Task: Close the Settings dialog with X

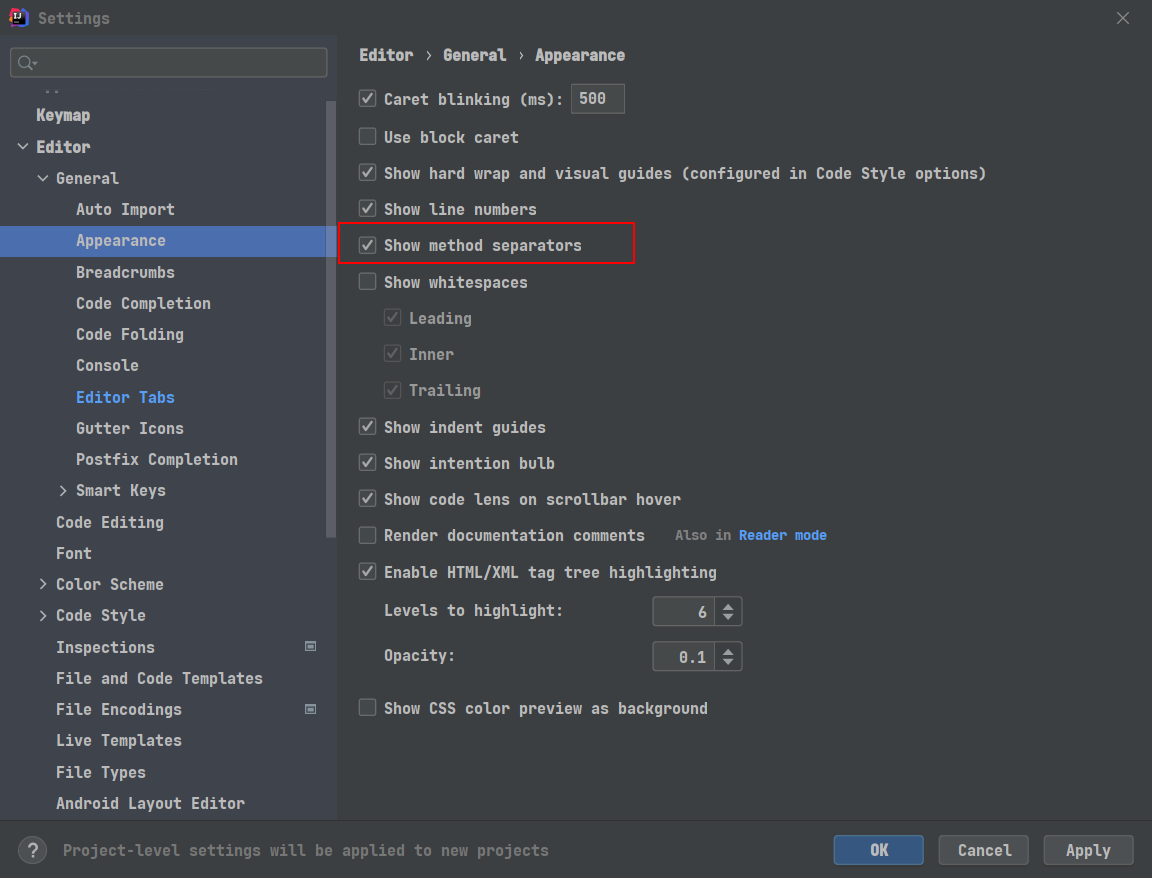Action: tap(1123, 18)
